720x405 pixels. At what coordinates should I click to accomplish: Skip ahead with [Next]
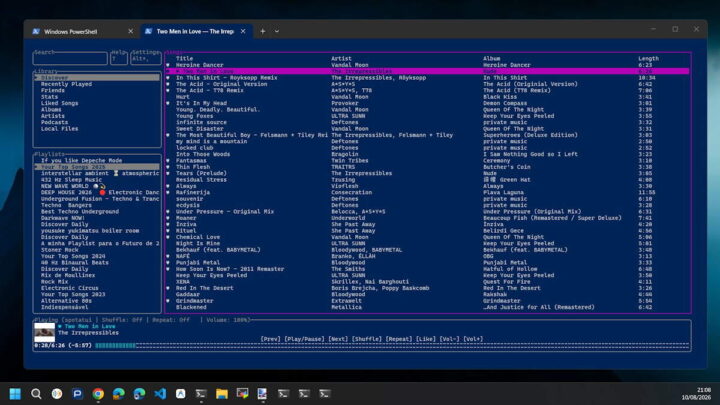coord(338,339)
